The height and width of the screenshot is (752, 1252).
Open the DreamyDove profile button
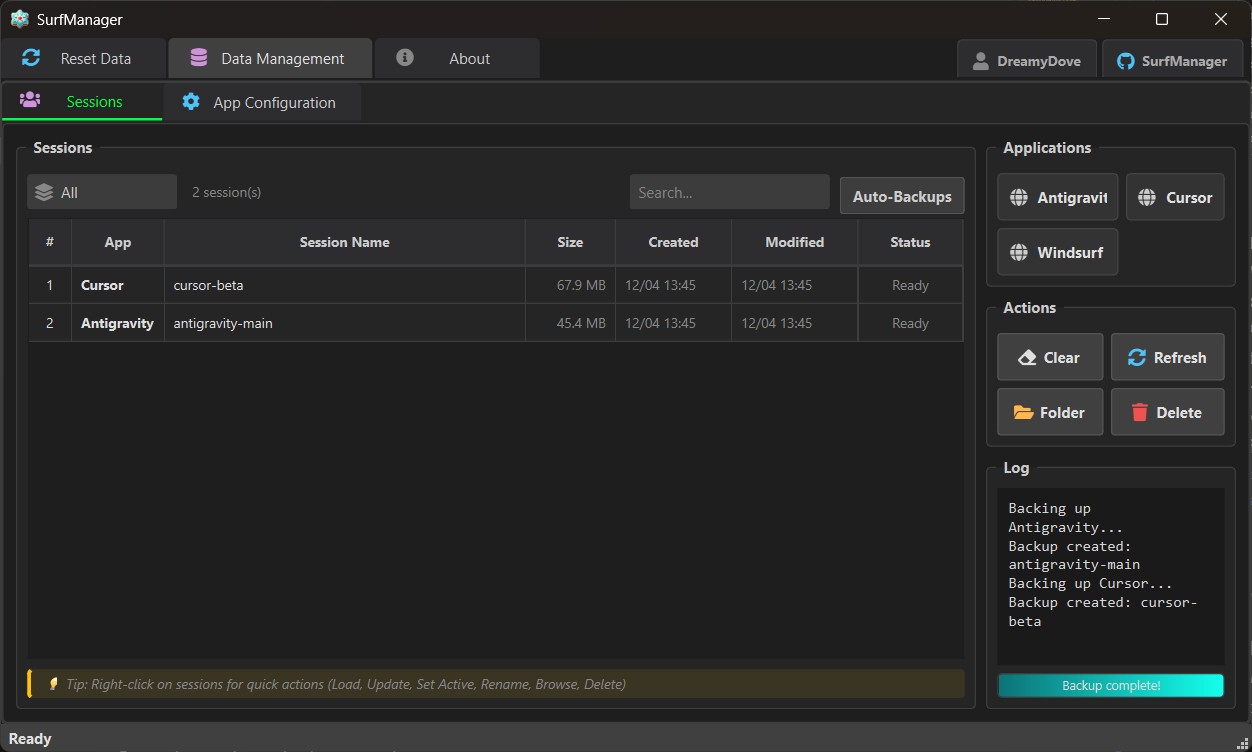point(1026,60)
